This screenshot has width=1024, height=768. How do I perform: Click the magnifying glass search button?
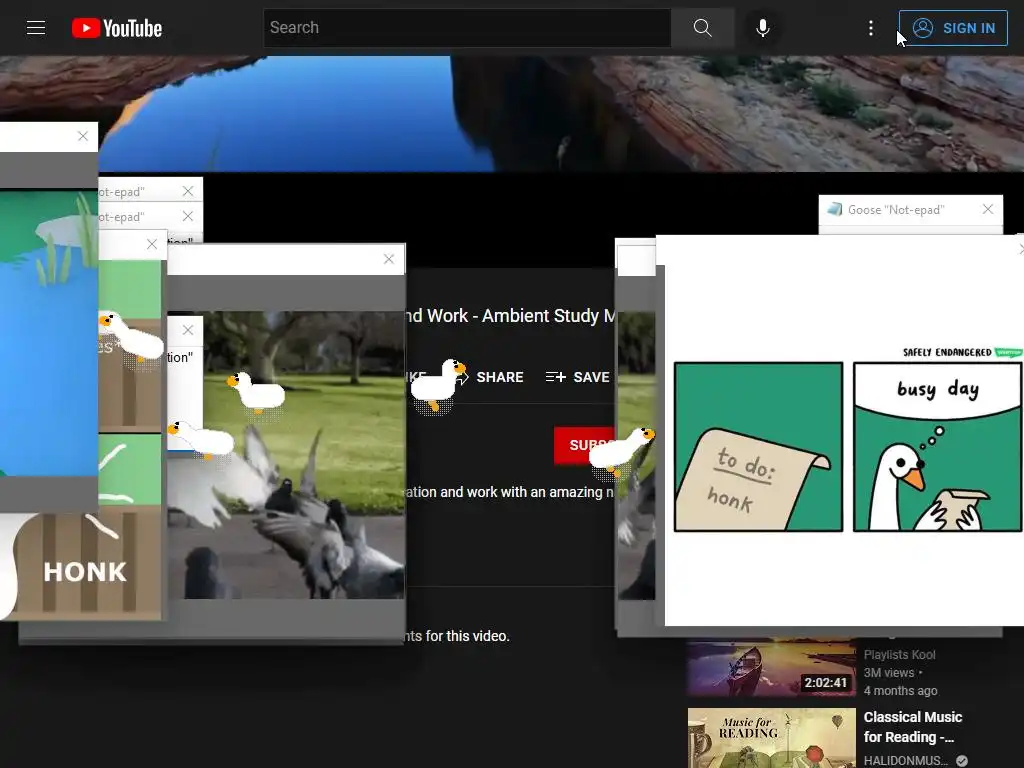703,27
